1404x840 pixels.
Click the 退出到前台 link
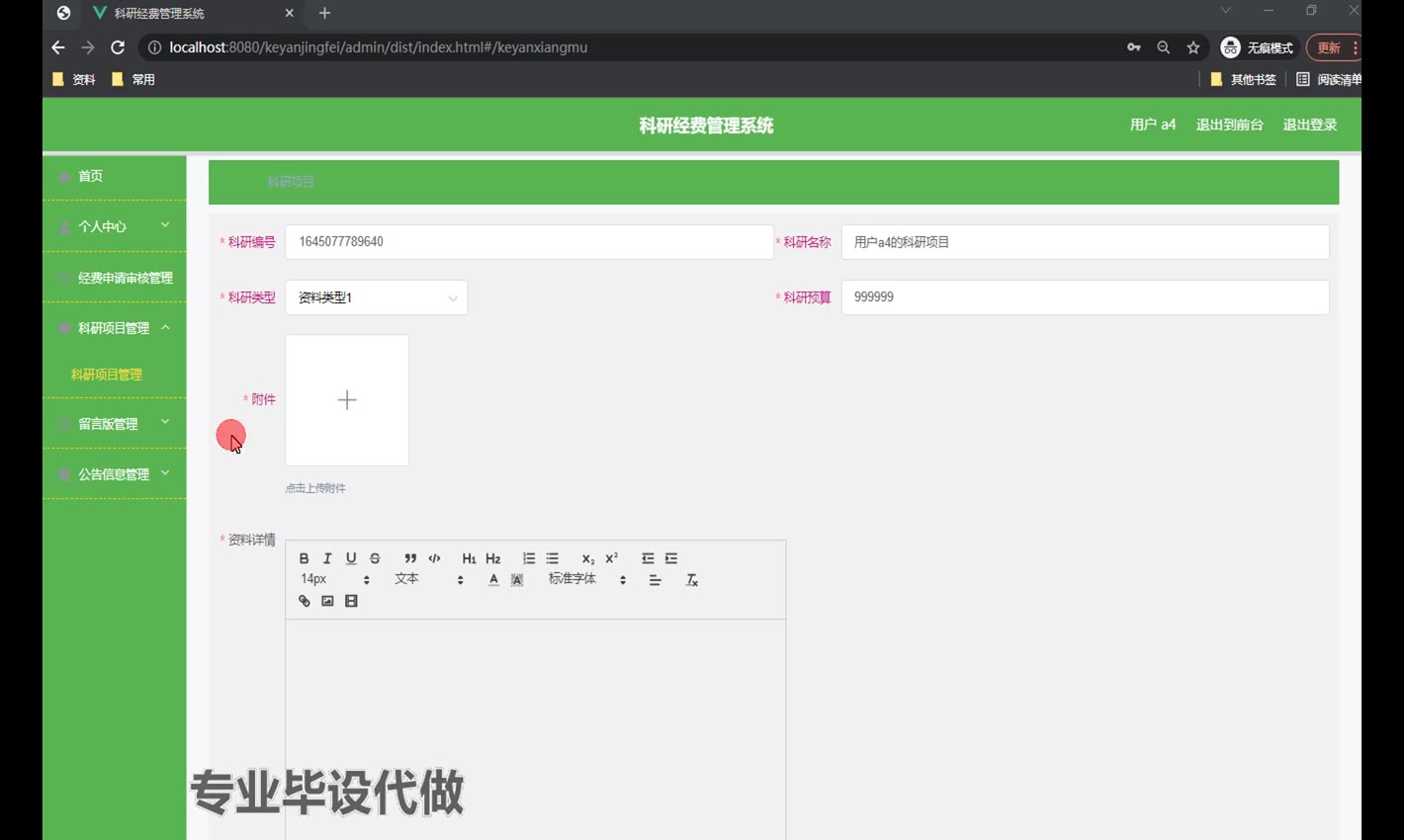click(x=1229, y=125)
